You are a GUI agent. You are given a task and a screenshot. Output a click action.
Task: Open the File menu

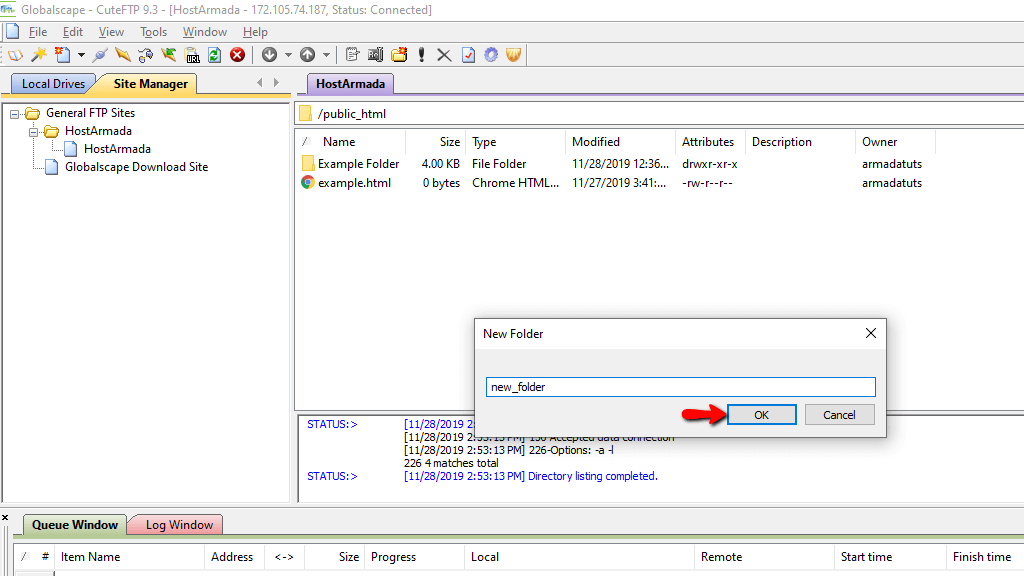(38, 32)
